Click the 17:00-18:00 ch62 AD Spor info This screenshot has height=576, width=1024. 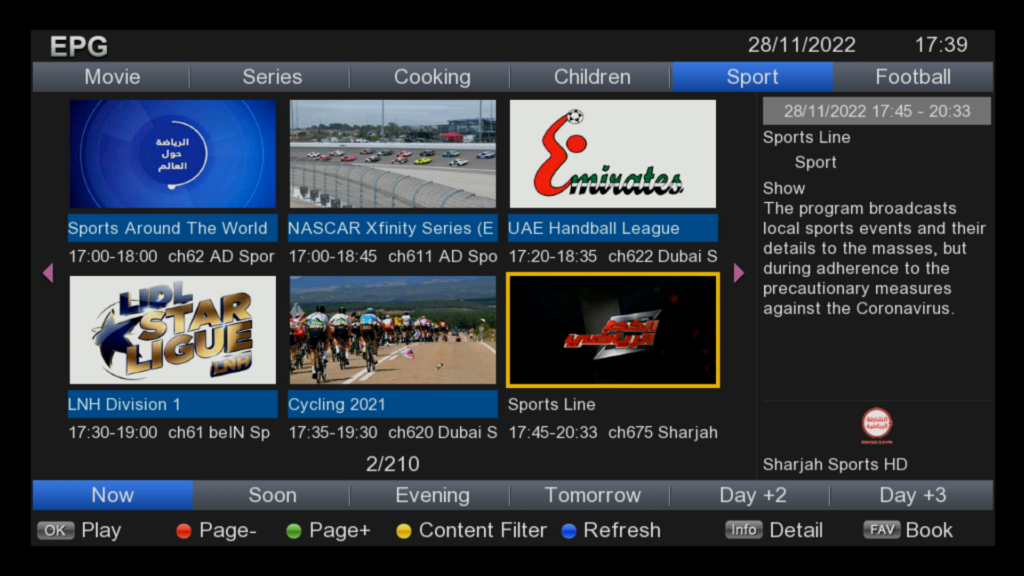[x=171, y=256]
